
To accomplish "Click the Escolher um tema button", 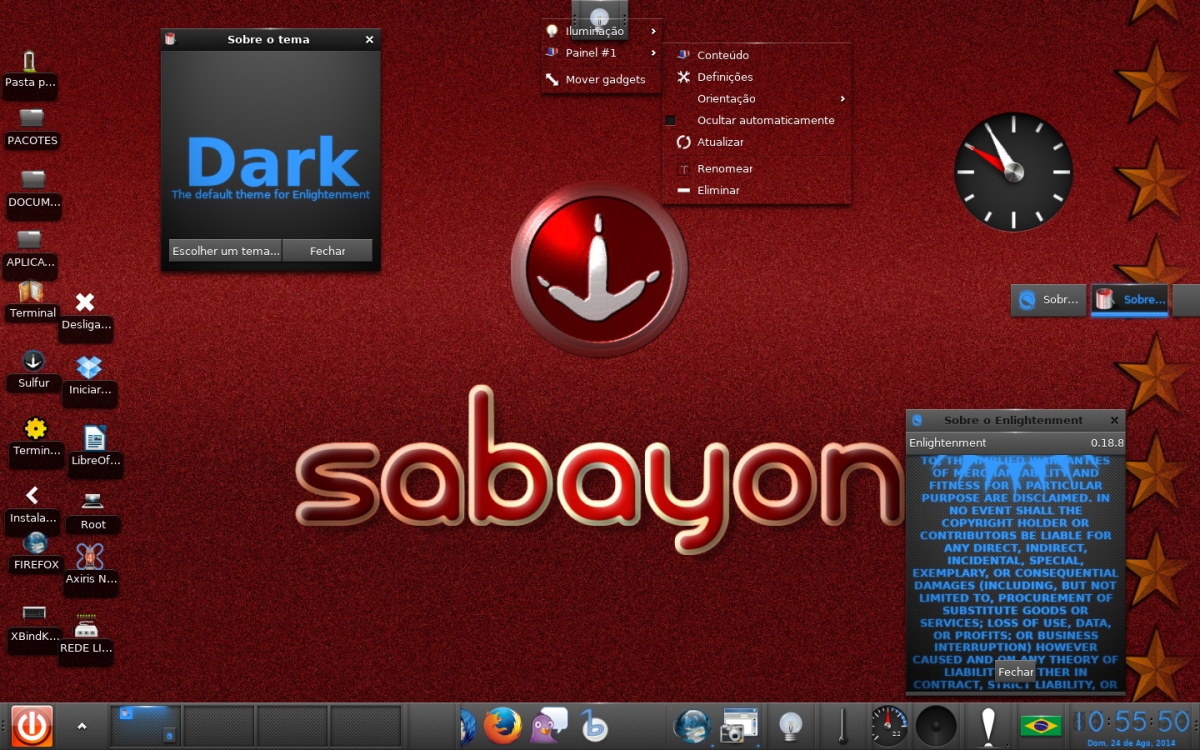I will [226, 251].
